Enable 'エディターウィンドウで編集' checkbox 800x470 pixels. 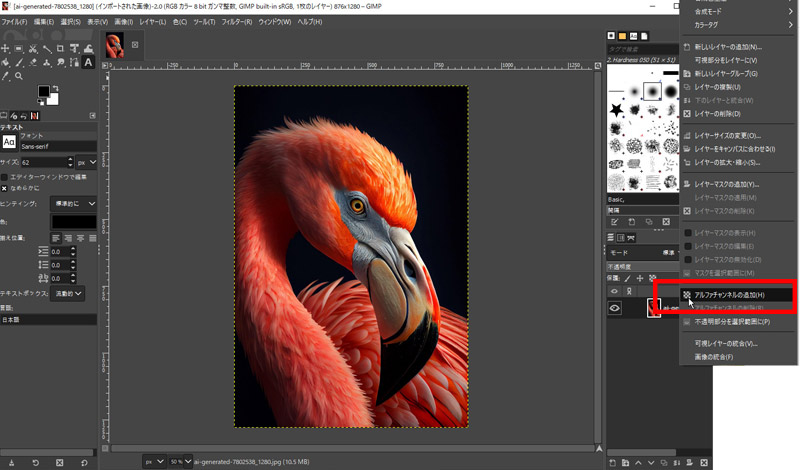coord(5,177)
